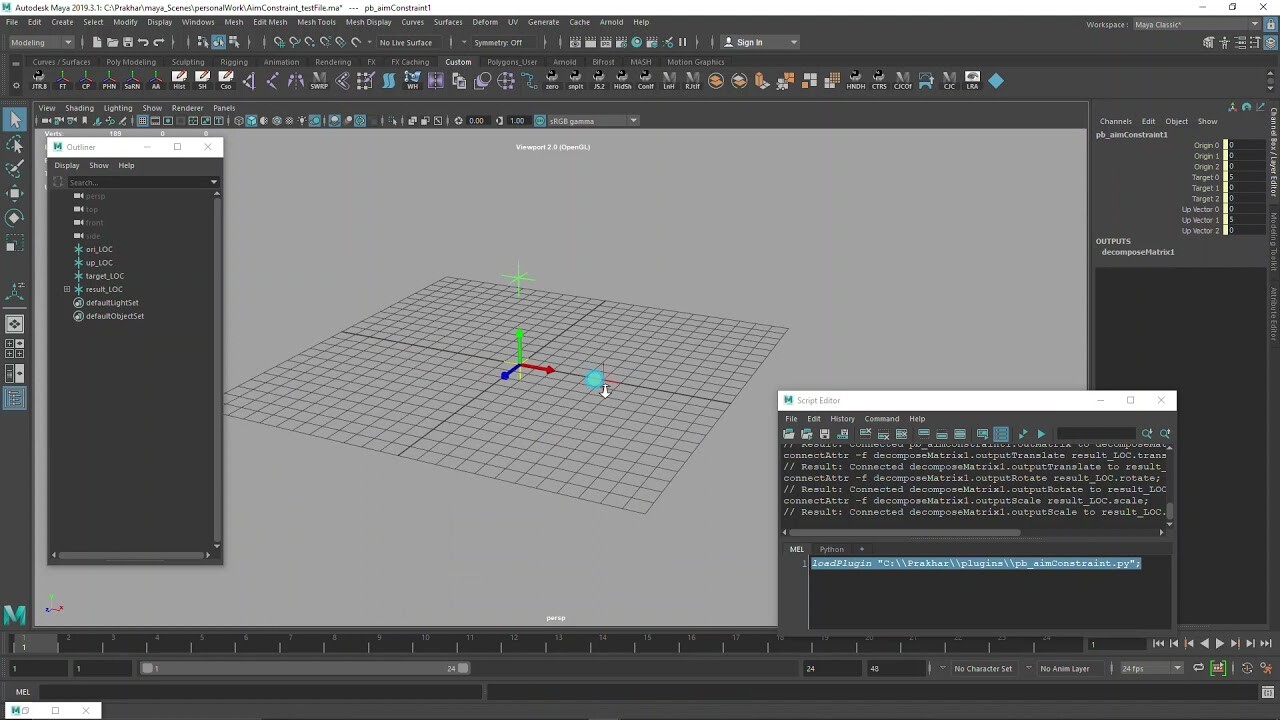Click the Save Script icon in Script Editor
This screenshot has height=720, width=1280.
point(825,433)
